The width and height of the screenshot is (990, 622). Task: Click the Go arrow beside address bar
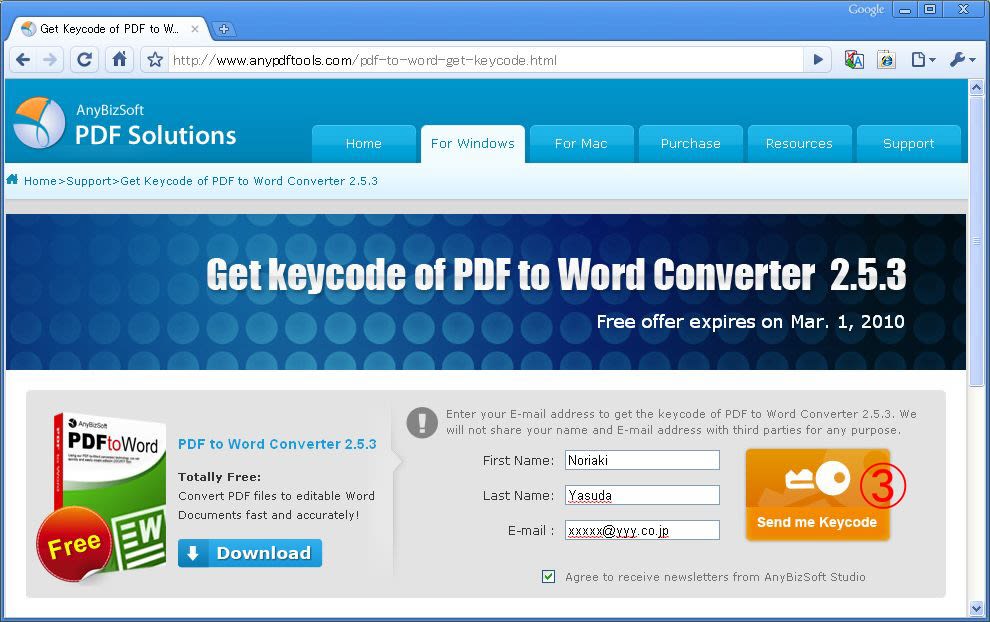coord(818,60)
